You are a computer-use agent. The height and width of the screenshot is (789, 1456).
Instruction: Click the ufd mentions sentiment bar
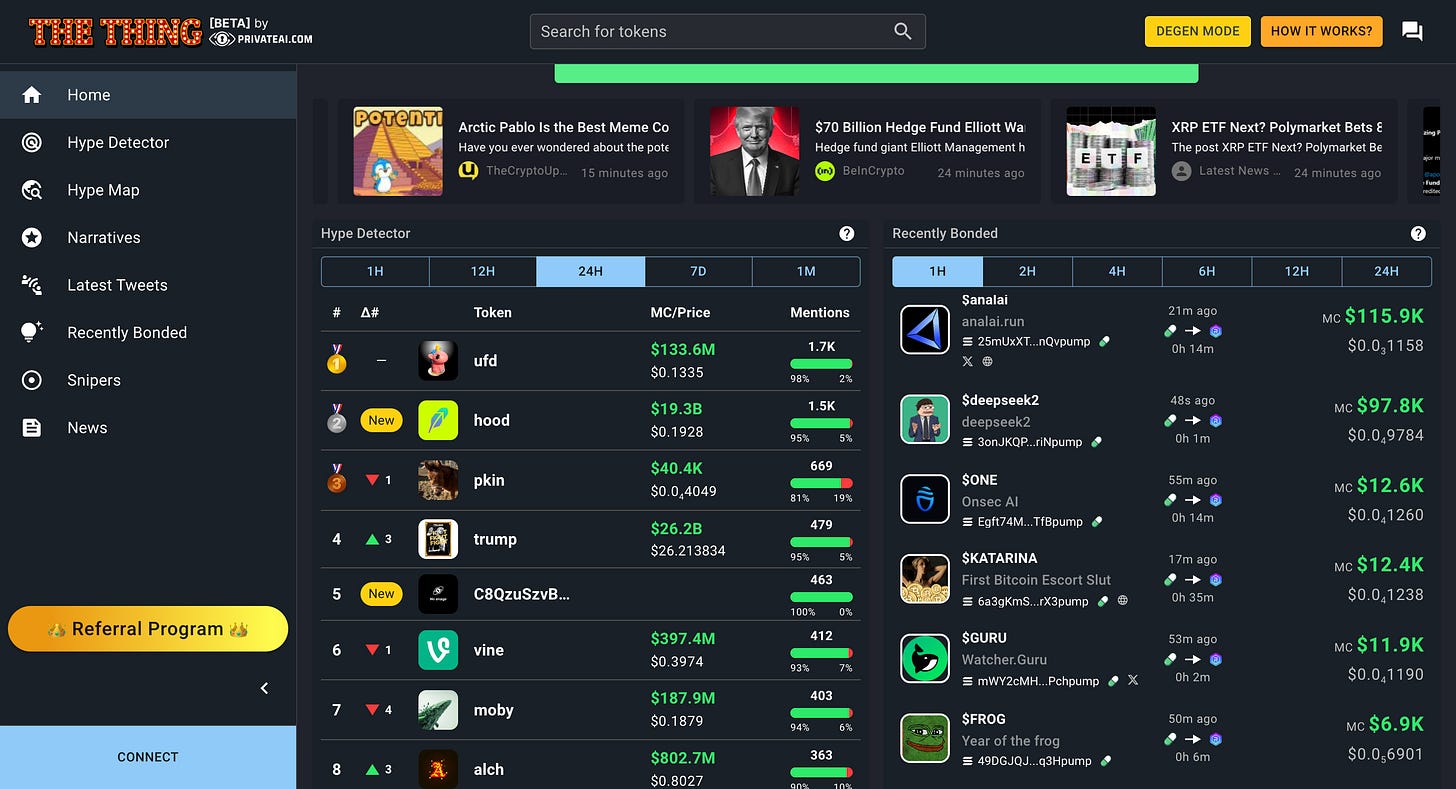click(821, 364)
